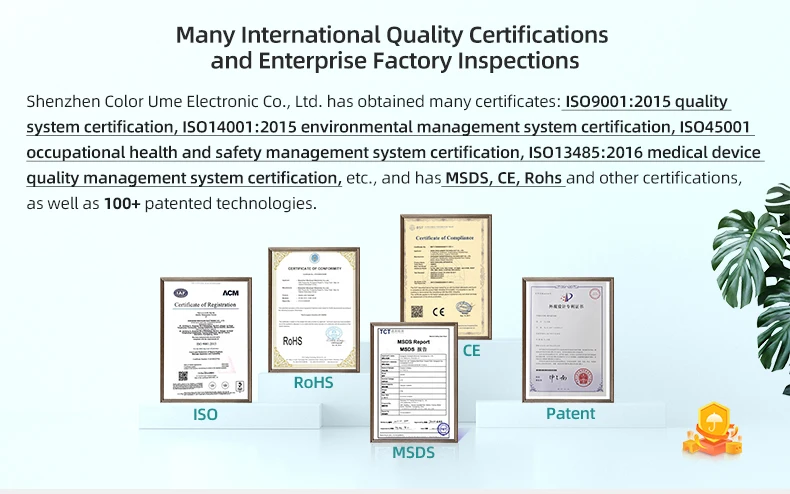Open the RoHS Certificate of Conformity image
The width and height of the screenshot is (790, 494).
313,310
